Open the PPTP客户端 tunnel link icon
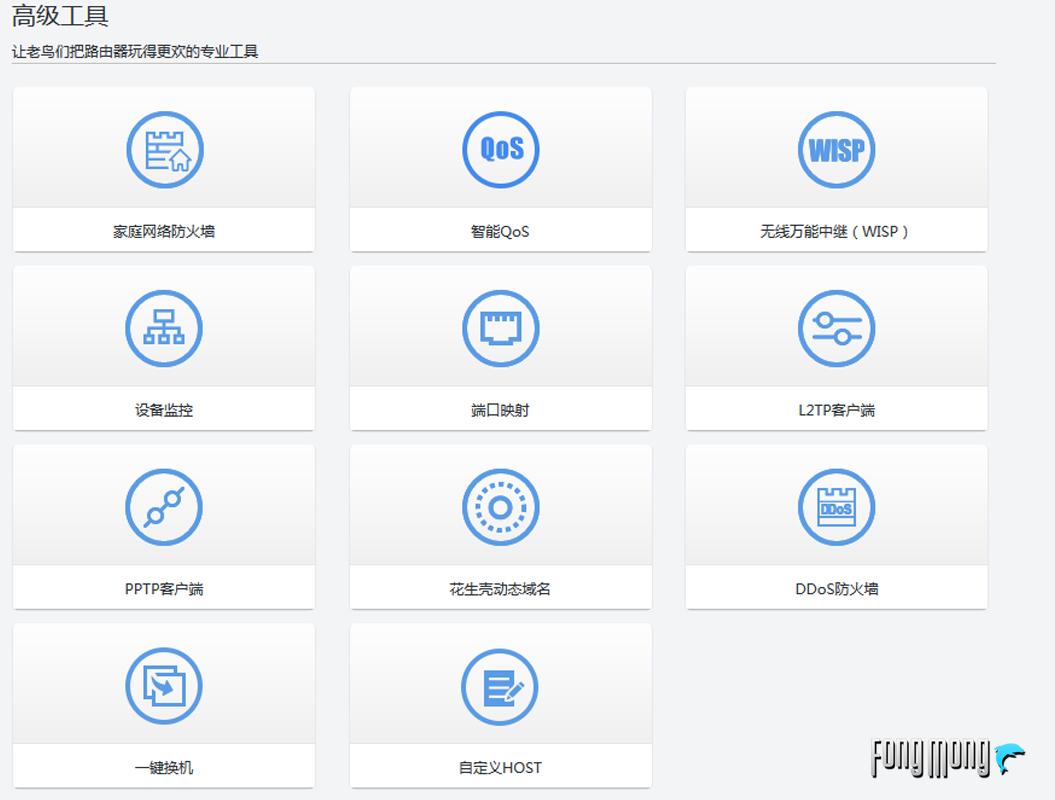The width and height of the screenshot is (1055, 800). click(163, 506)
